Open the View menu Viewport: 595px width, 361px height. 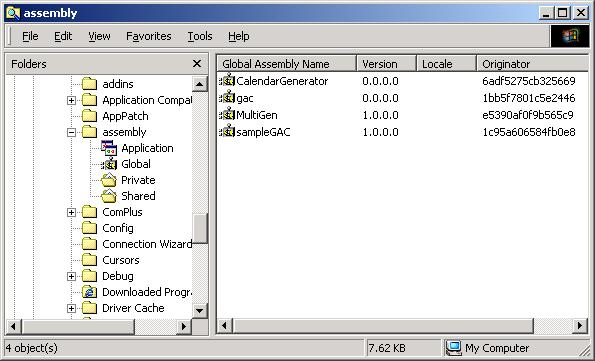point(99,36)
